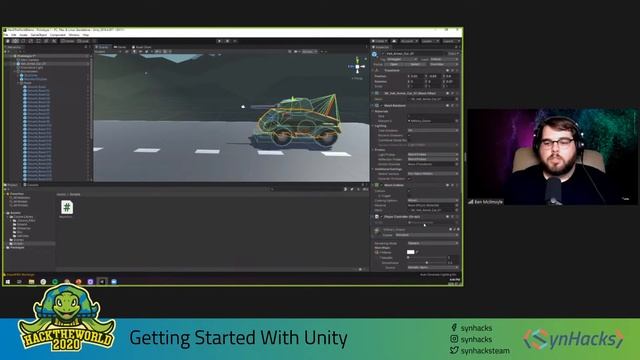Click the Position X field

(416, 76)
